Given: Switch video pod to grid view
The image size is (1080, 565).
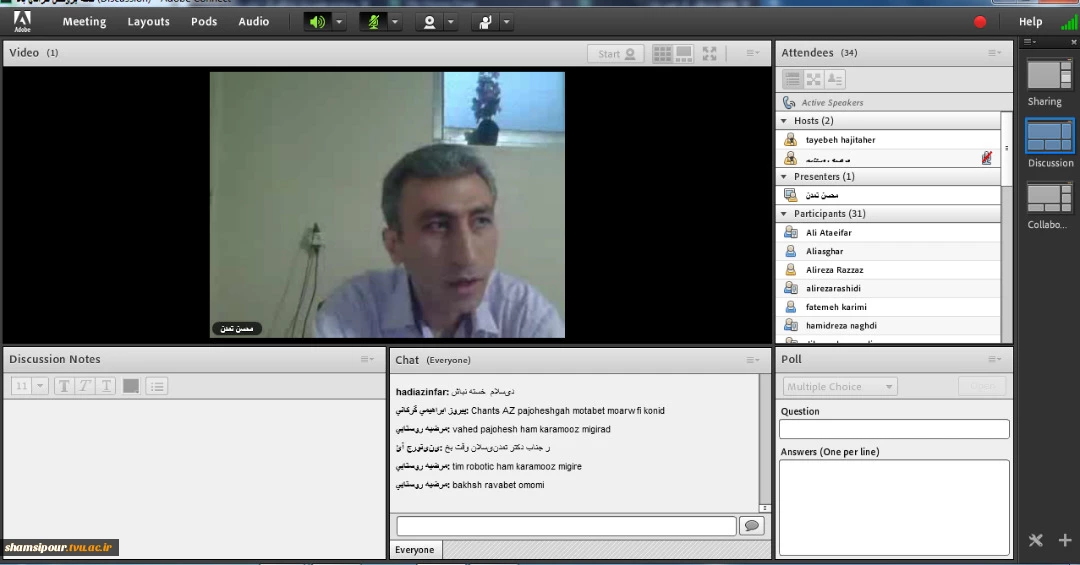Looking at the screenshot, I should tap(662, 54).
